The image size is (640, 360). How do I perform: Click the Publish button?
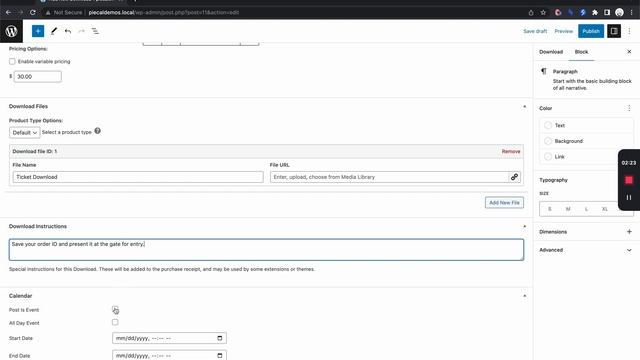[x=591, y=31]
